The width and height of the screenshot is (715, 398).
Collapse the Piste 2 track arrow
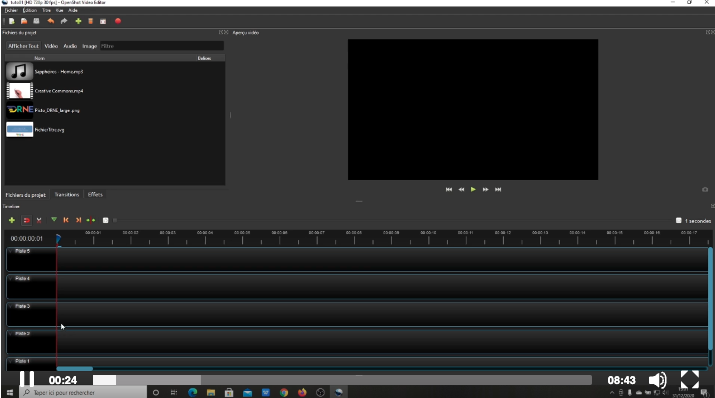10,334
